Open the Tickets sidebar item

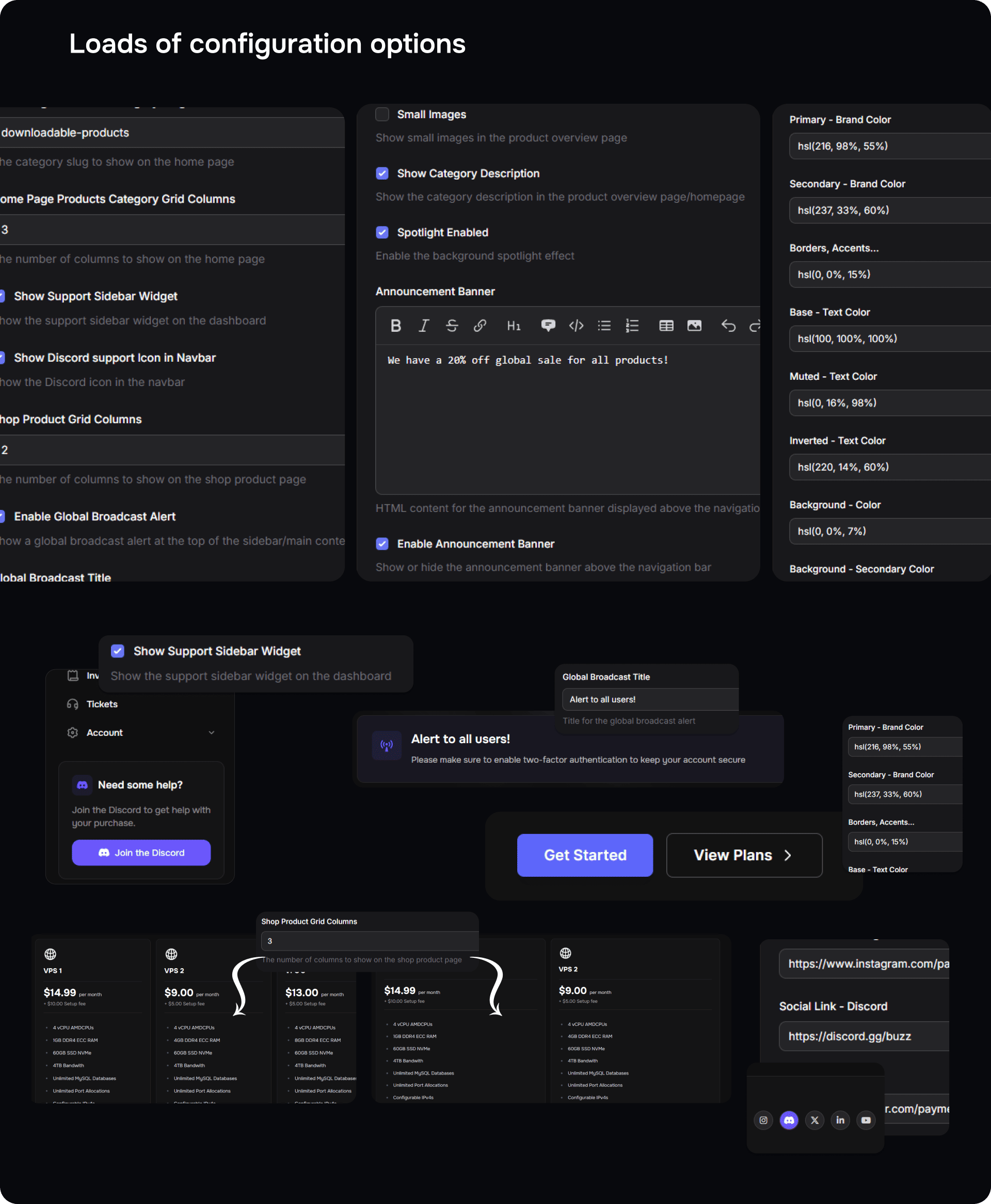pos(102,704)
